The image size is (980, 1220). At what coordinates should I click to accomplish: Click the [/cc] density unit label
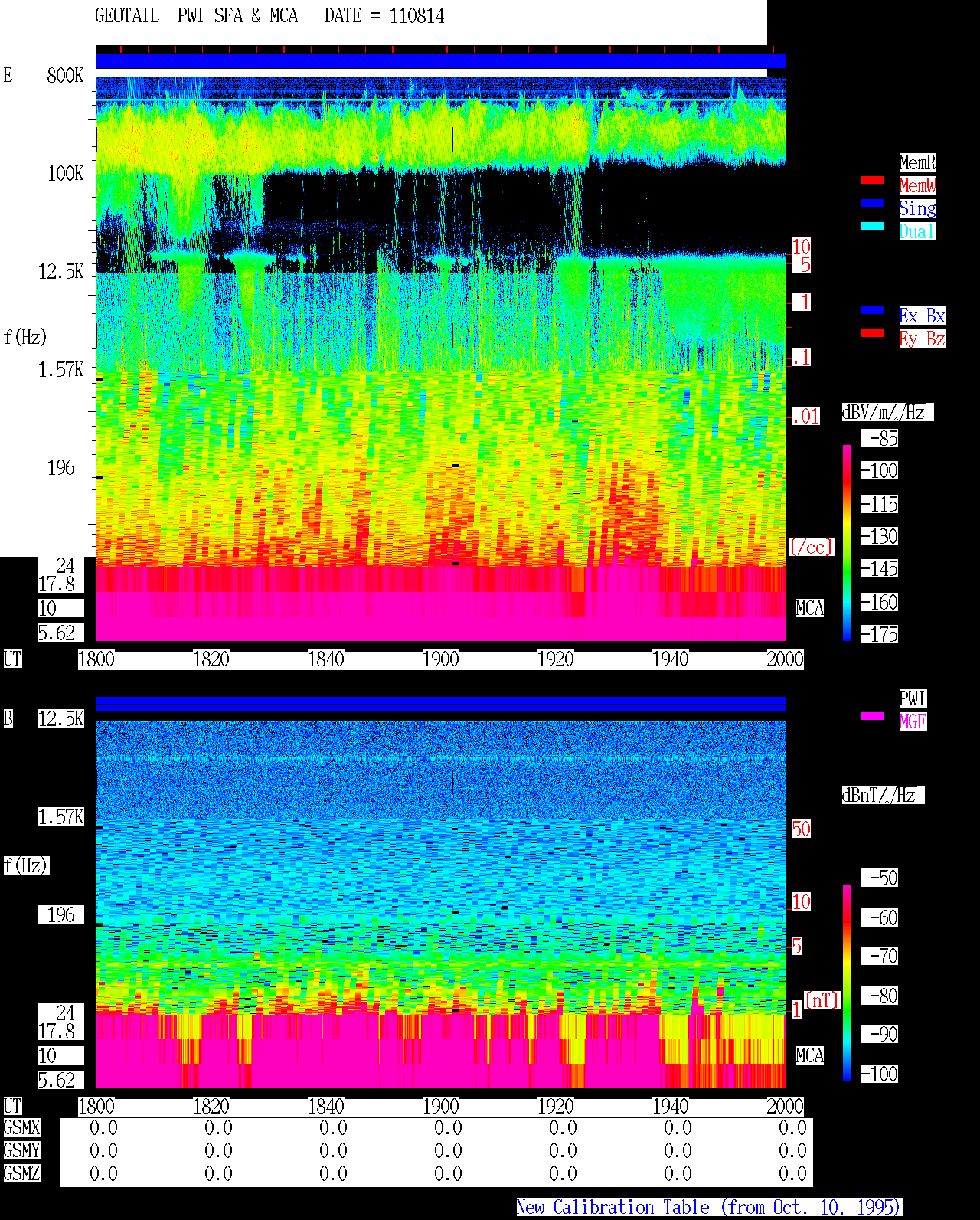coord(811,548)
